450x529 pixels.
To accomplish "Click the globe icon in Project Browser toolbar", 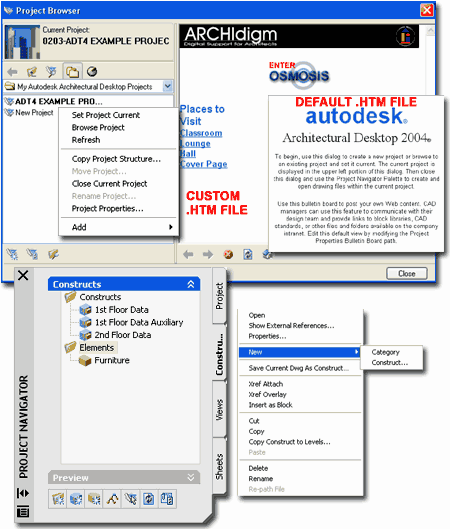I will click(92, 72).
